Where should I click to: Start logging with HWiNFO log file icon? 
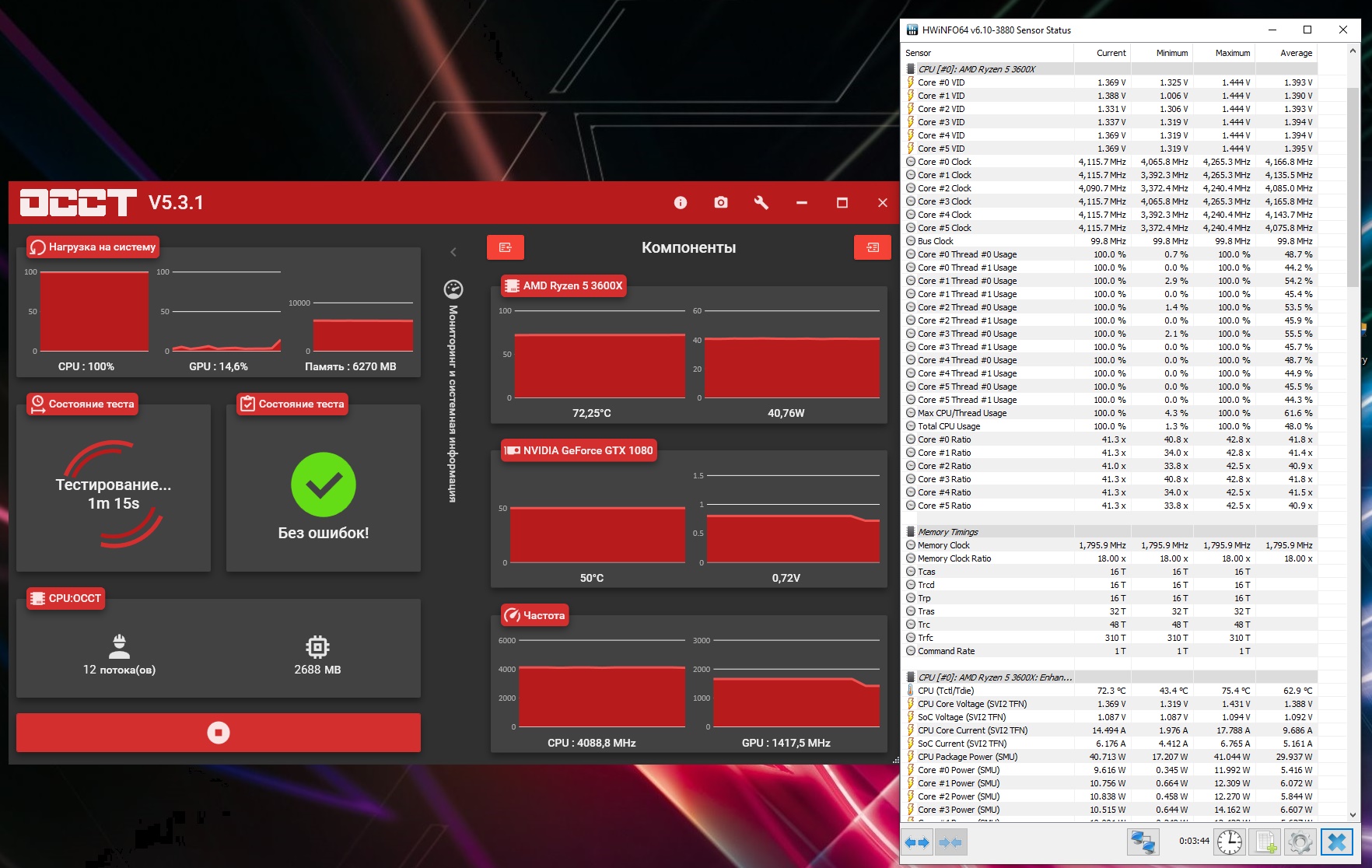tap(1265, 842)
